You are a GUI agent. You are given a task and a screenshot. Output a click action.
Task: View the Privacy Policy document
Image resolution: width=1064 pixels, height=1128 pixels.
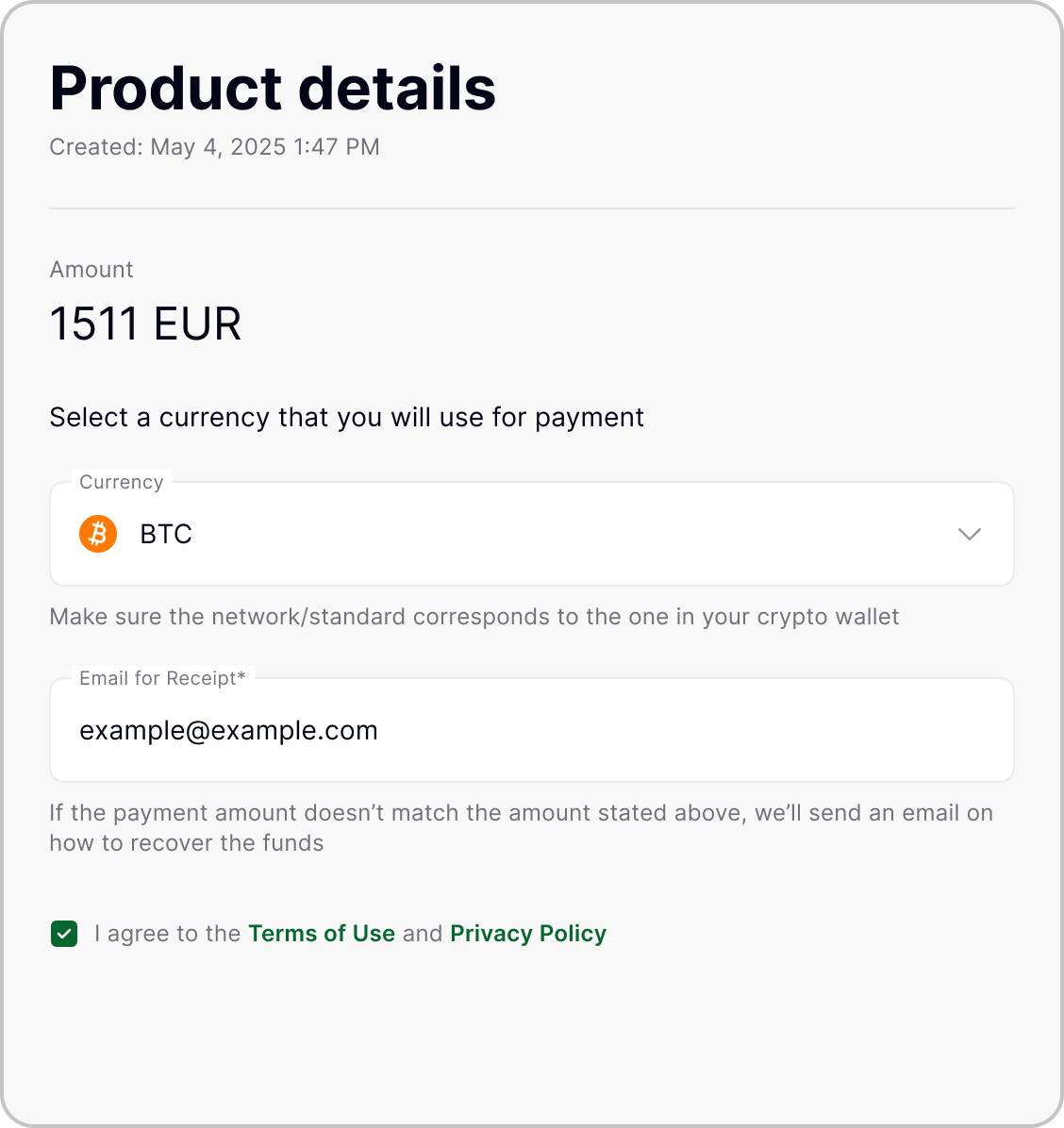pos(528,934)
